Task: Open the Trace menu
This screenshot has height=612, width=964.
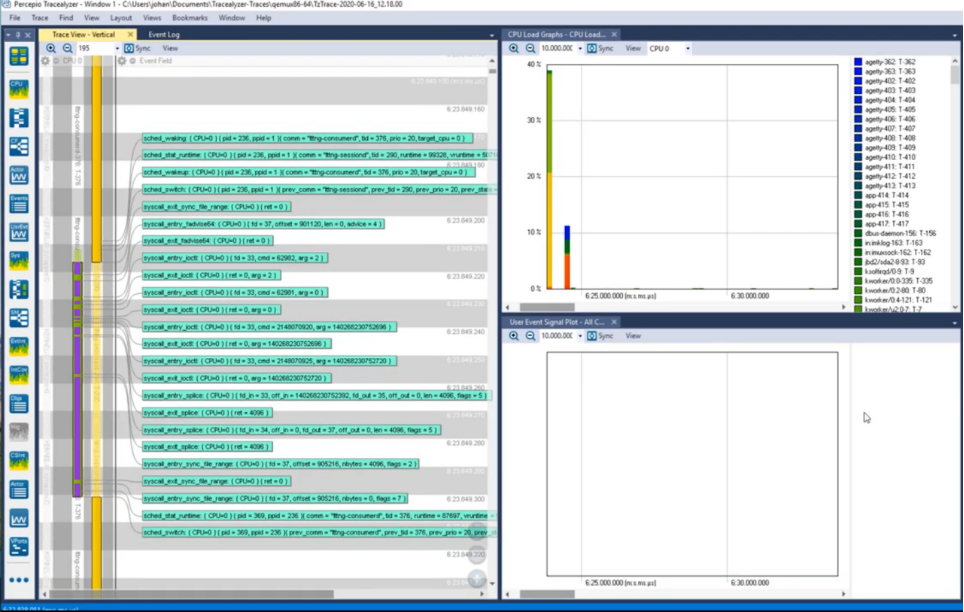Action: point(40,18)
